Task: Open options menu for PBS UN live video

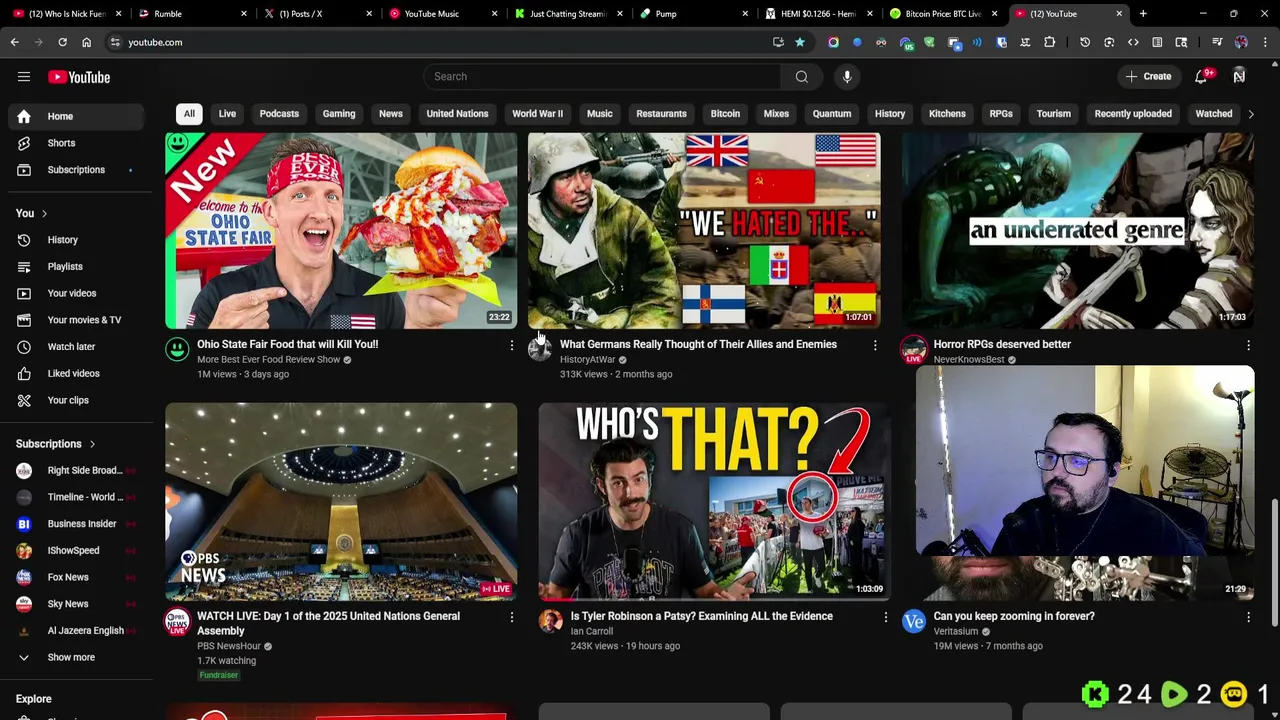Action: coord(511,618)
